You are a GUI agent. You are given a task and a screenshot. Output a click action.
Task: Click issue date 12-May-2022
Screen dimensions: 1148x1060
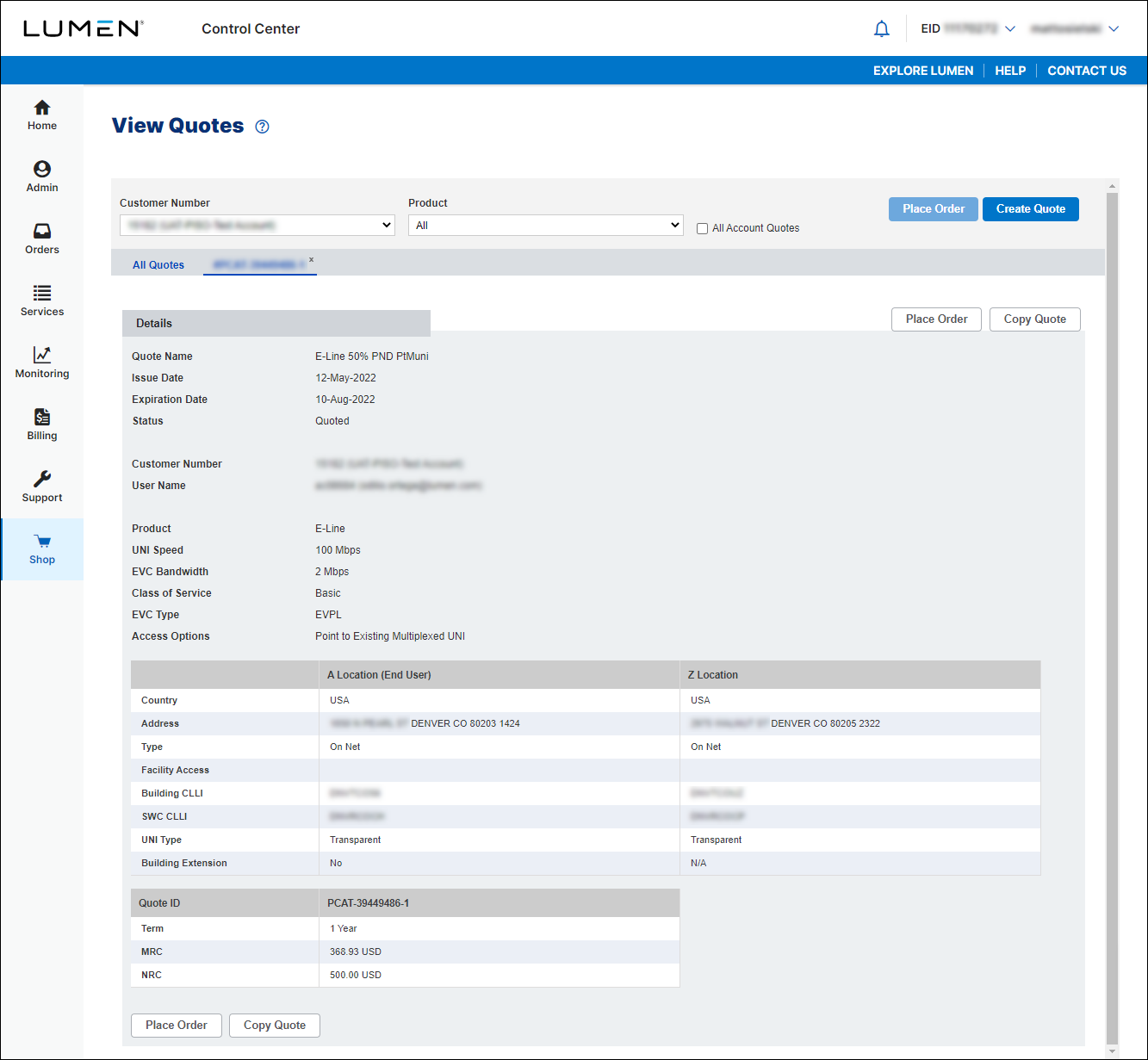coord(345,378)
